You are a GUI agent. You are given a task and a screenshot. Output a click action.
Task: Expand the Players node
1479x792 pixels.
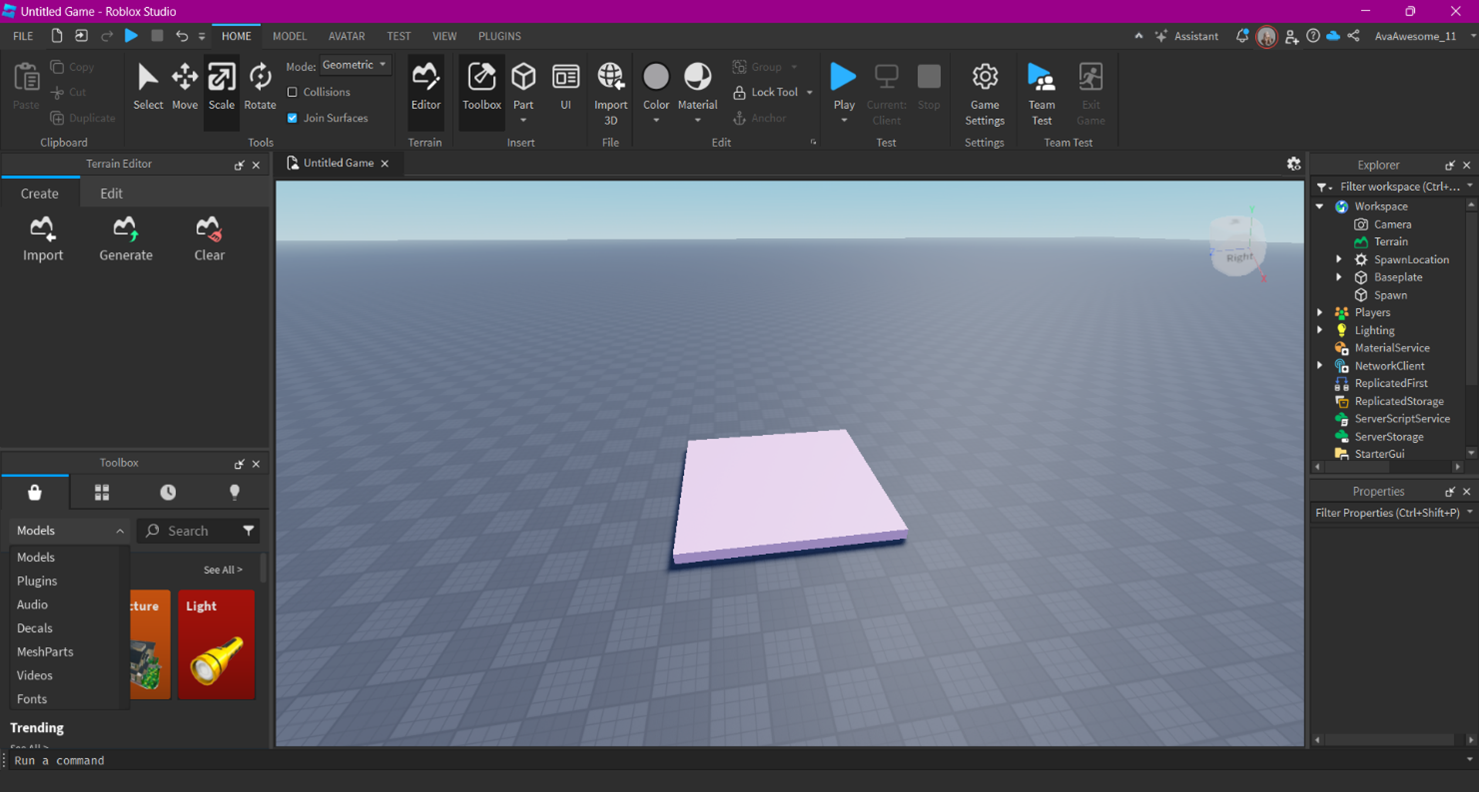point(1320,313)
